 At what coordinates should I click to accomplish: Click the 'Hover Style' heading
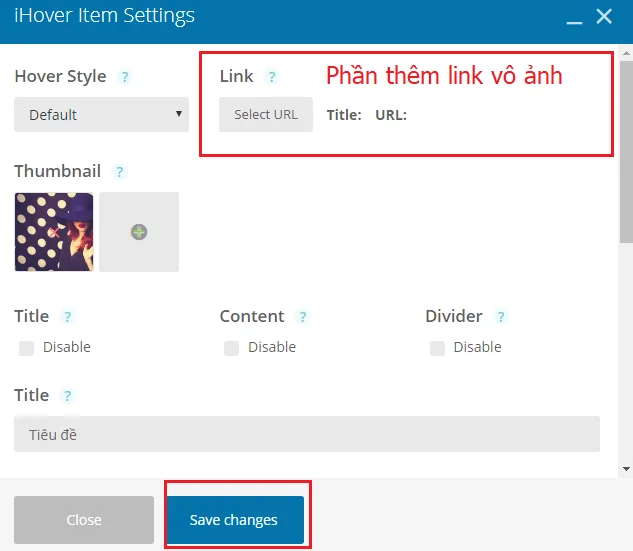click(61, 76)
